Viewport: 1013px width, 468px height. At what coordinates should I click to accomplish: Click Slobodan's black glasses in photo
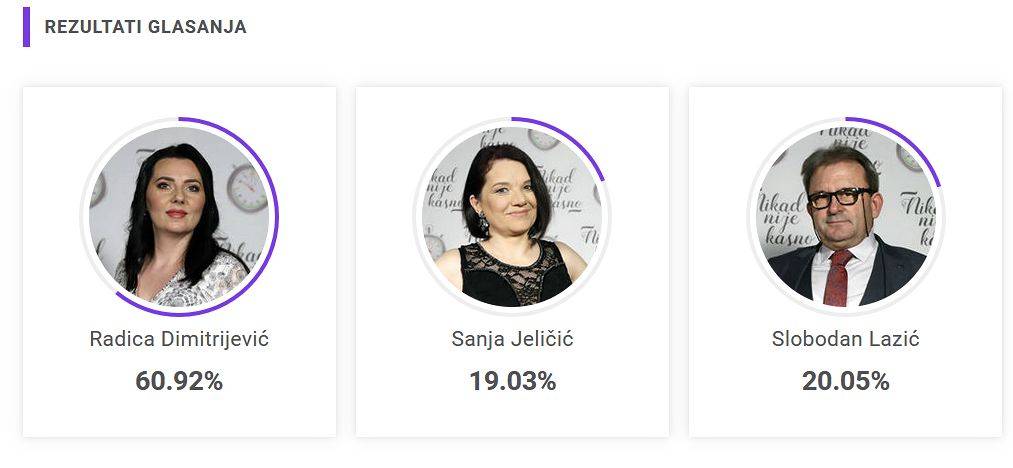(839, 197)
